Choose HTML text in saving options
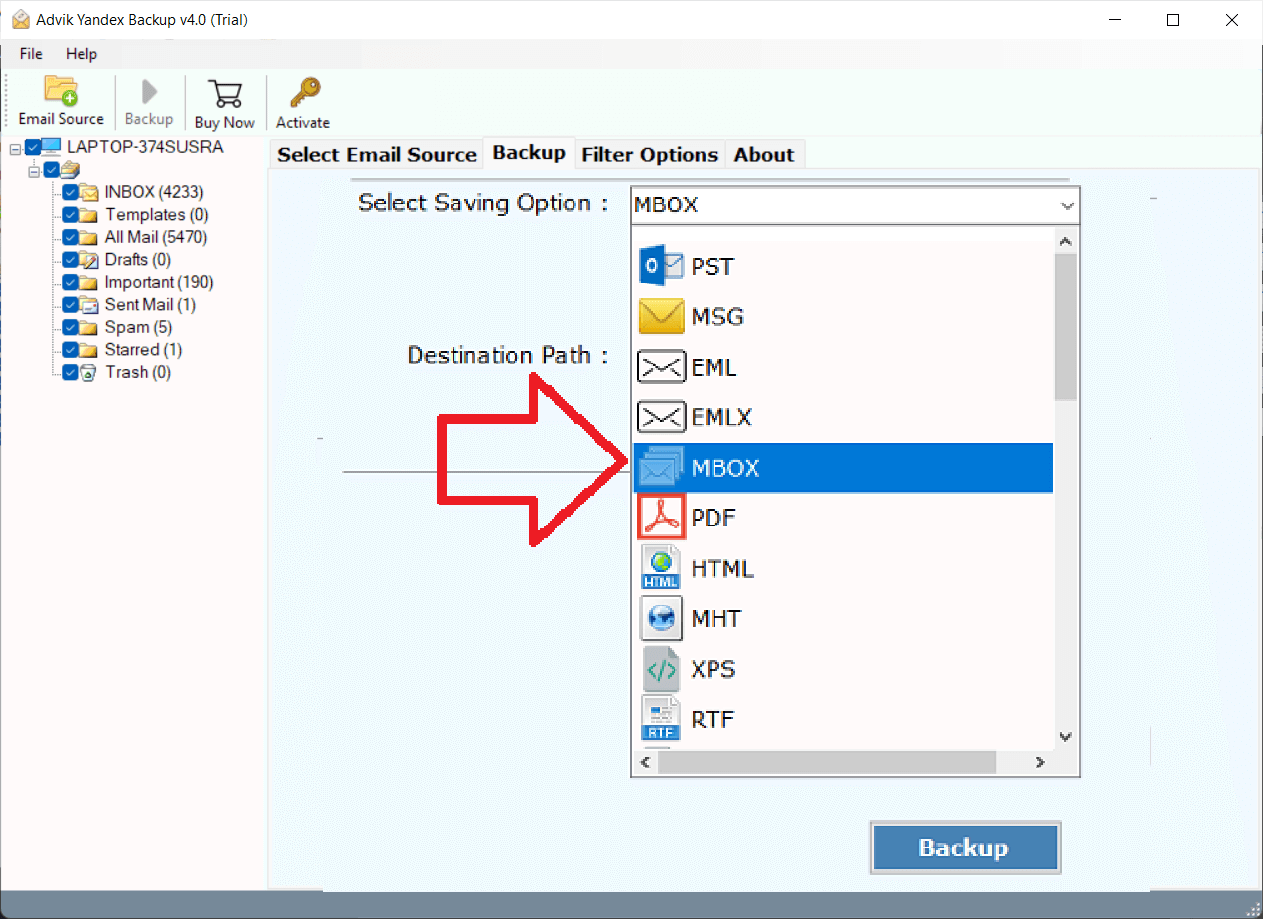1263x919 pixels. 723,569
